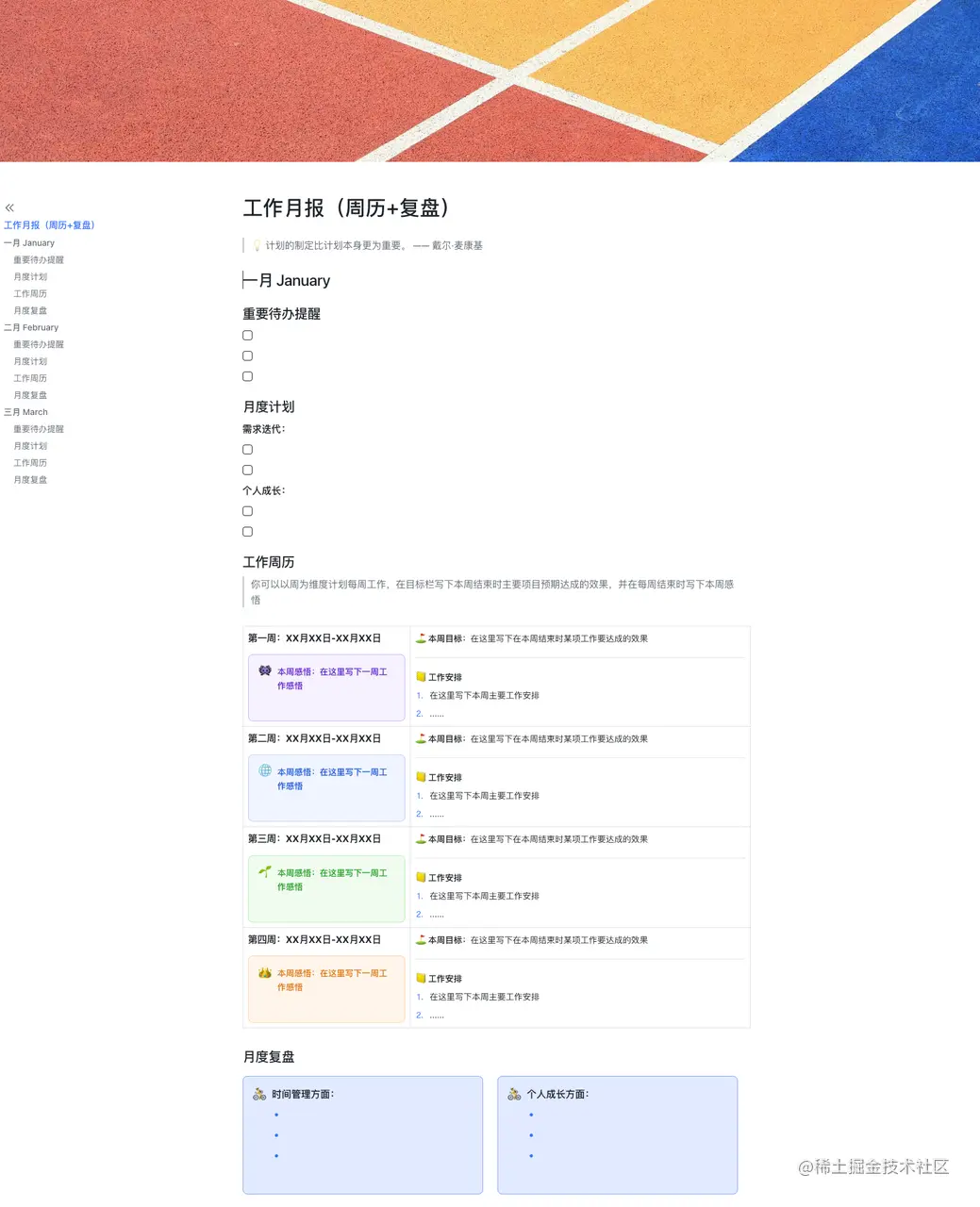Check the first checkbox under 重要待办提醒
This screenshot has height=1207, width=980.
pyautogui.click(x=247, y=335)
